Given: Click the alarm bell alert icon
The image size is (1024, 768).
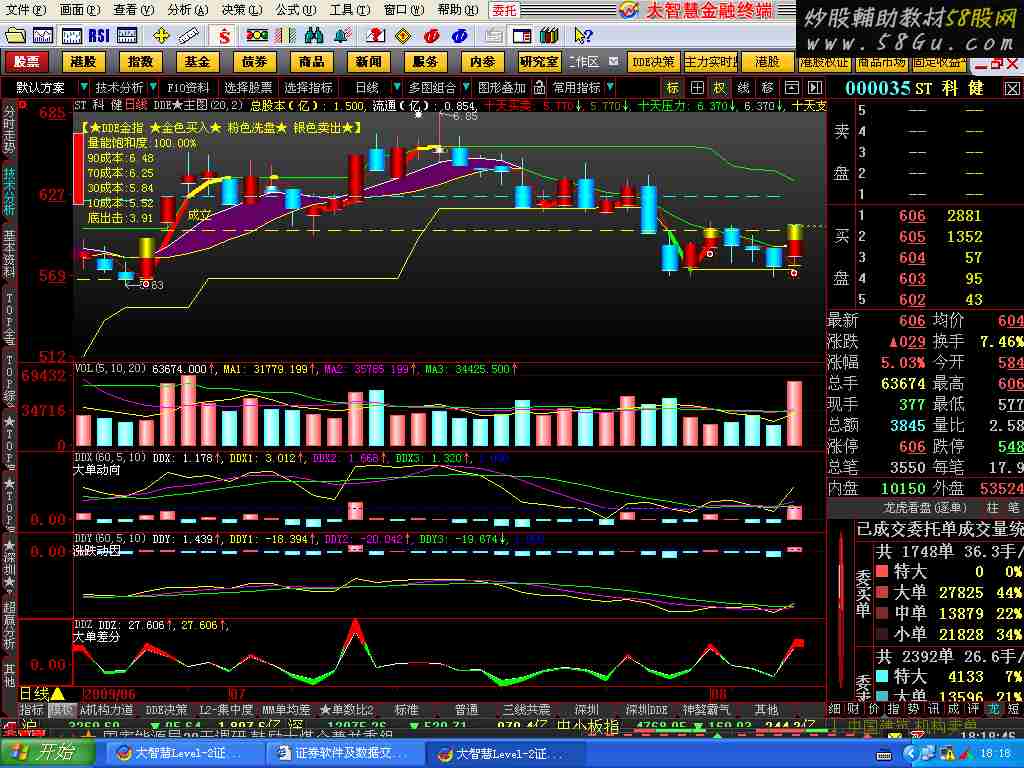Looking at the screenshot, I should 342,35.
